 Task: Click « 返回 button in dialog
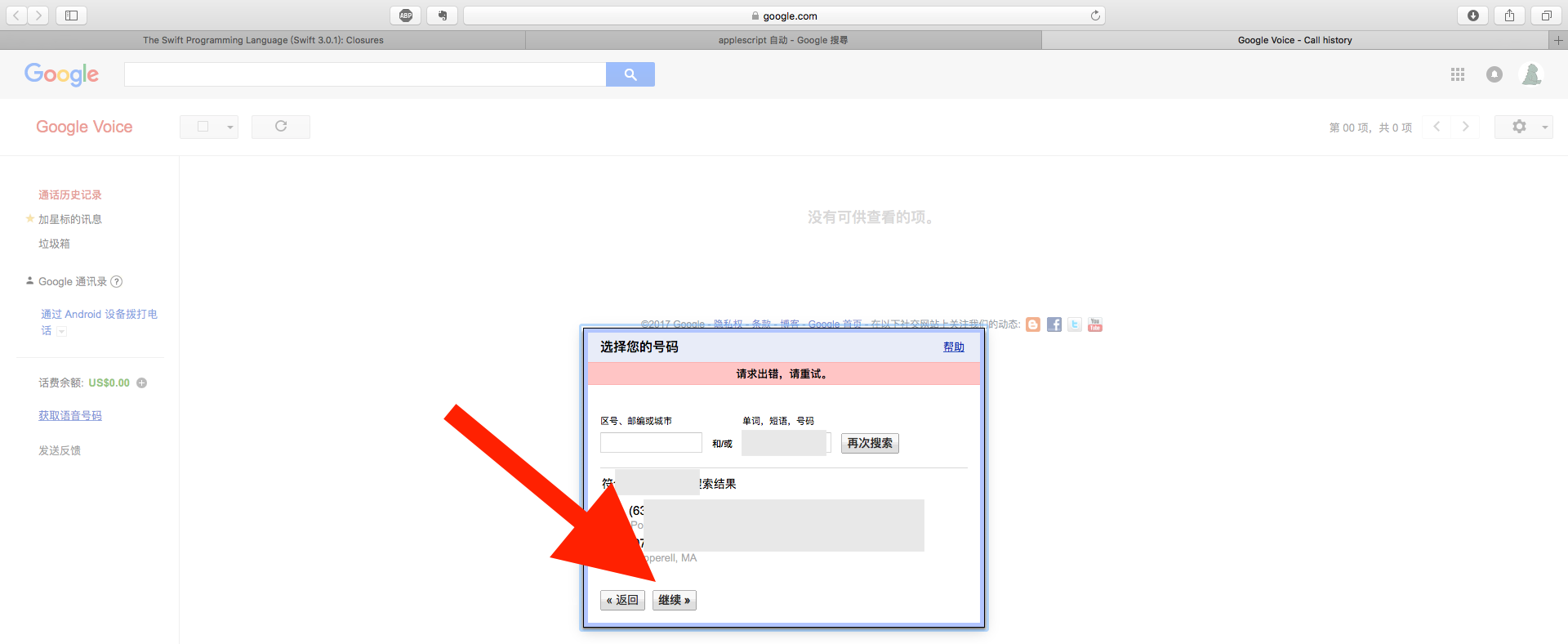click(623, 600)
